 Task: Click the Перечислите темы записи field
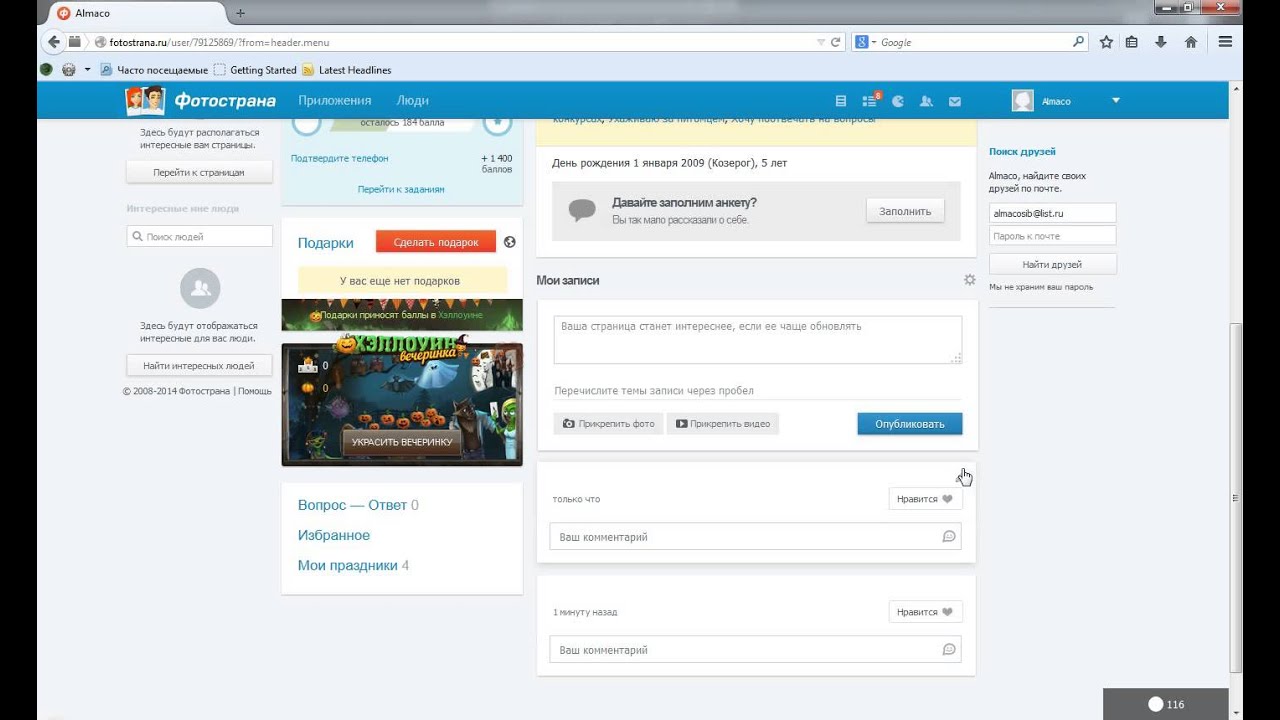tap(758, 391)
